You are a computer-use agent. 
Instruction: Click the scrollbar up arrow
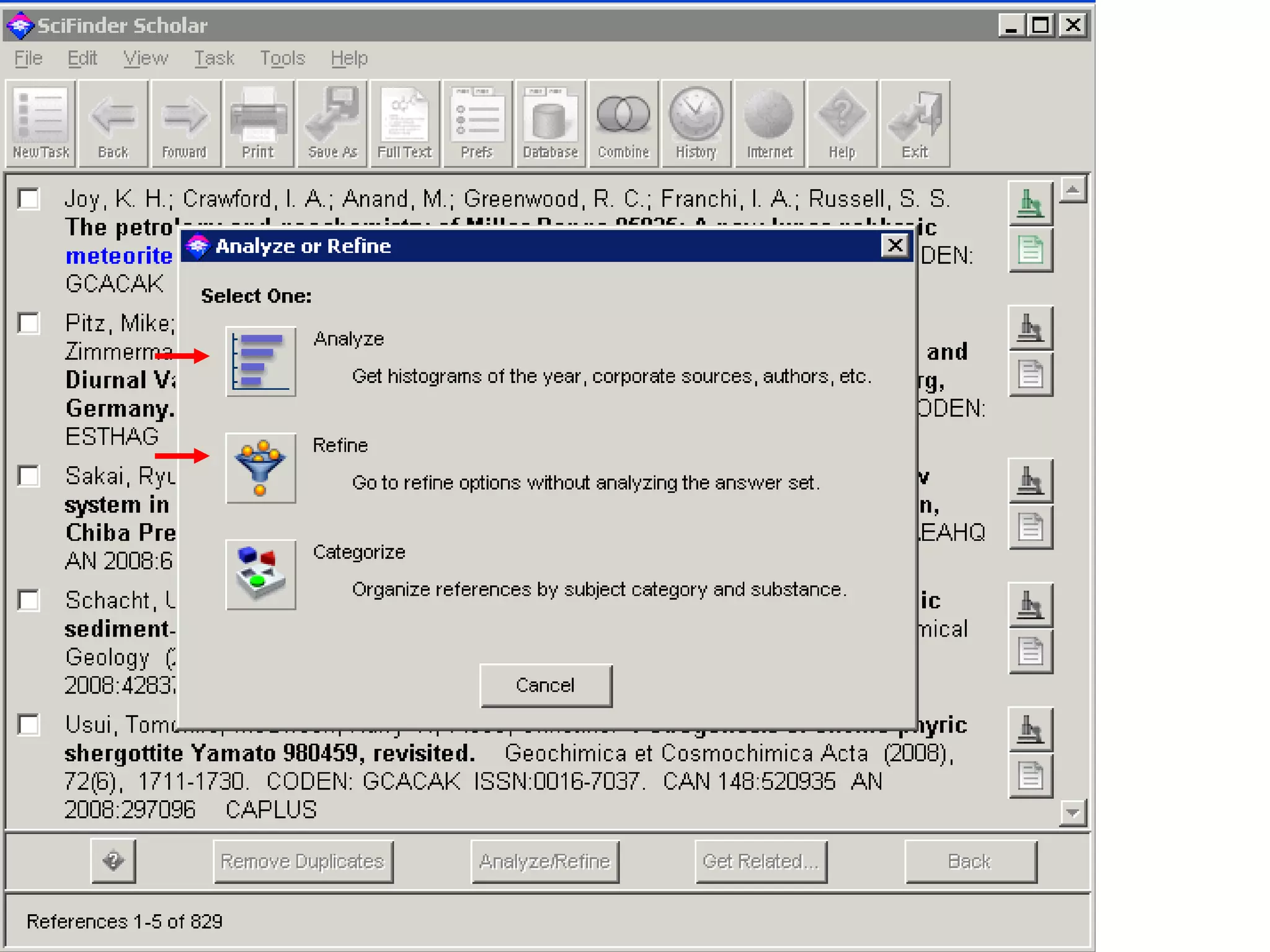point(1072,190)
